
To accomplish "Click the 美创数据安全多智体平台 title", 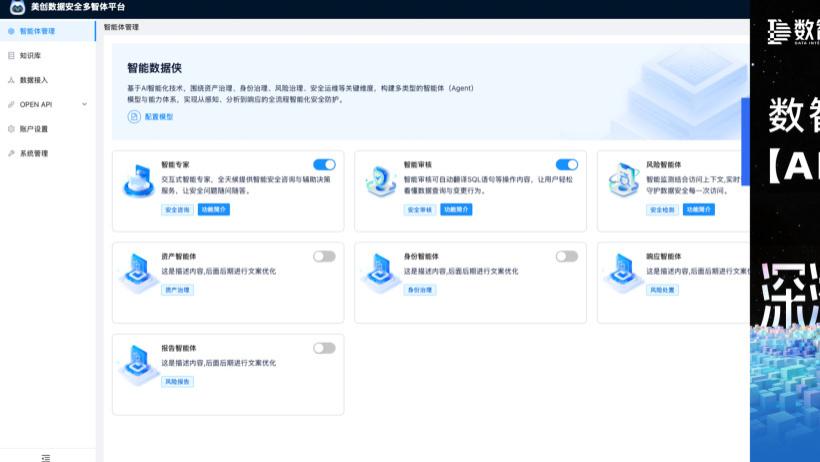I will tap(78, 7).
